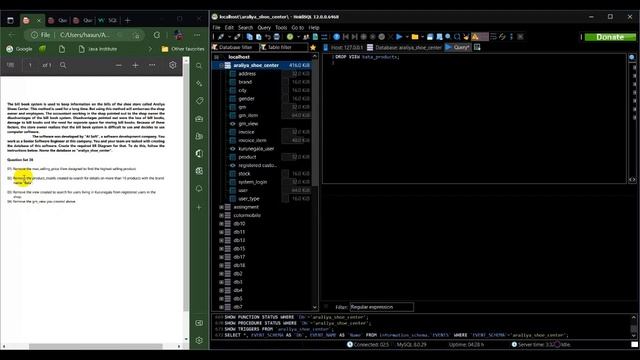The width and height of the screenshot is (640, 360).
Task: Expand the assingment database node
Action: point(222,207)
